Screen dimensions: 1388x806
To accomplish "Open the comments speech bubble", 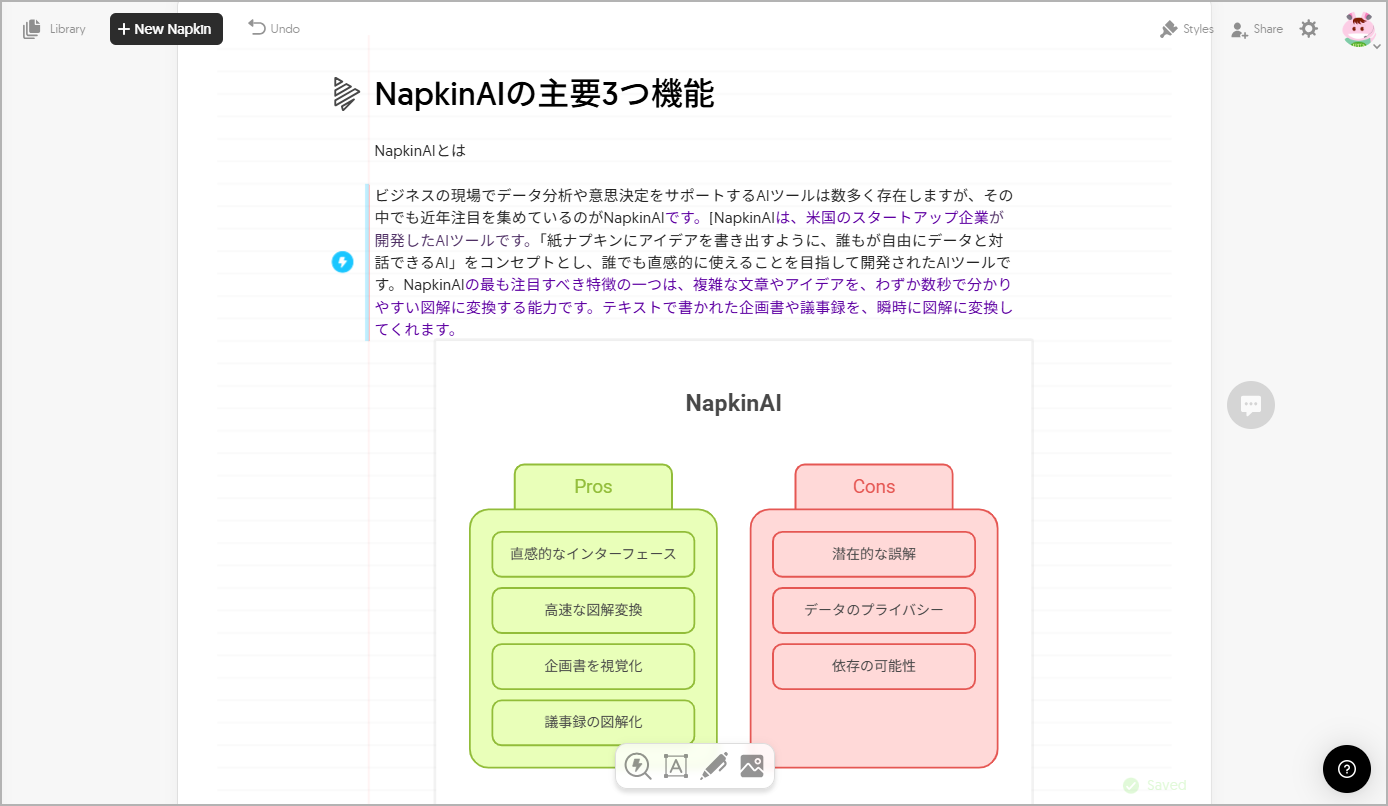I will click(1250, 405).
